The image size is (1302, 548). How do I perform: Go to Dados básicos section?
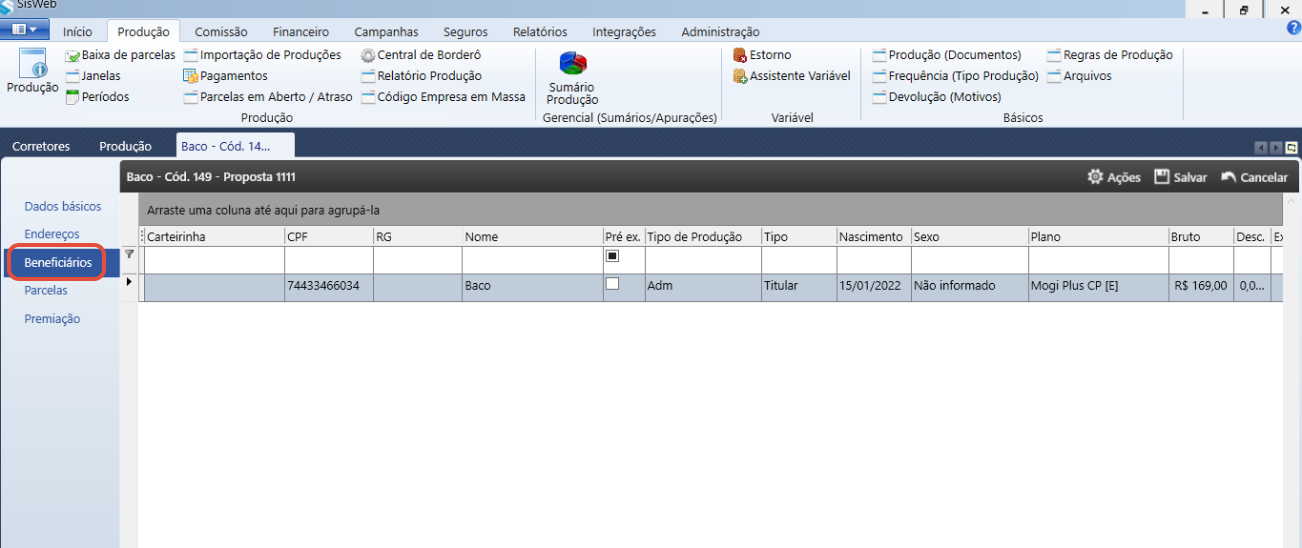pyautogui.click(x=63, y=206)
